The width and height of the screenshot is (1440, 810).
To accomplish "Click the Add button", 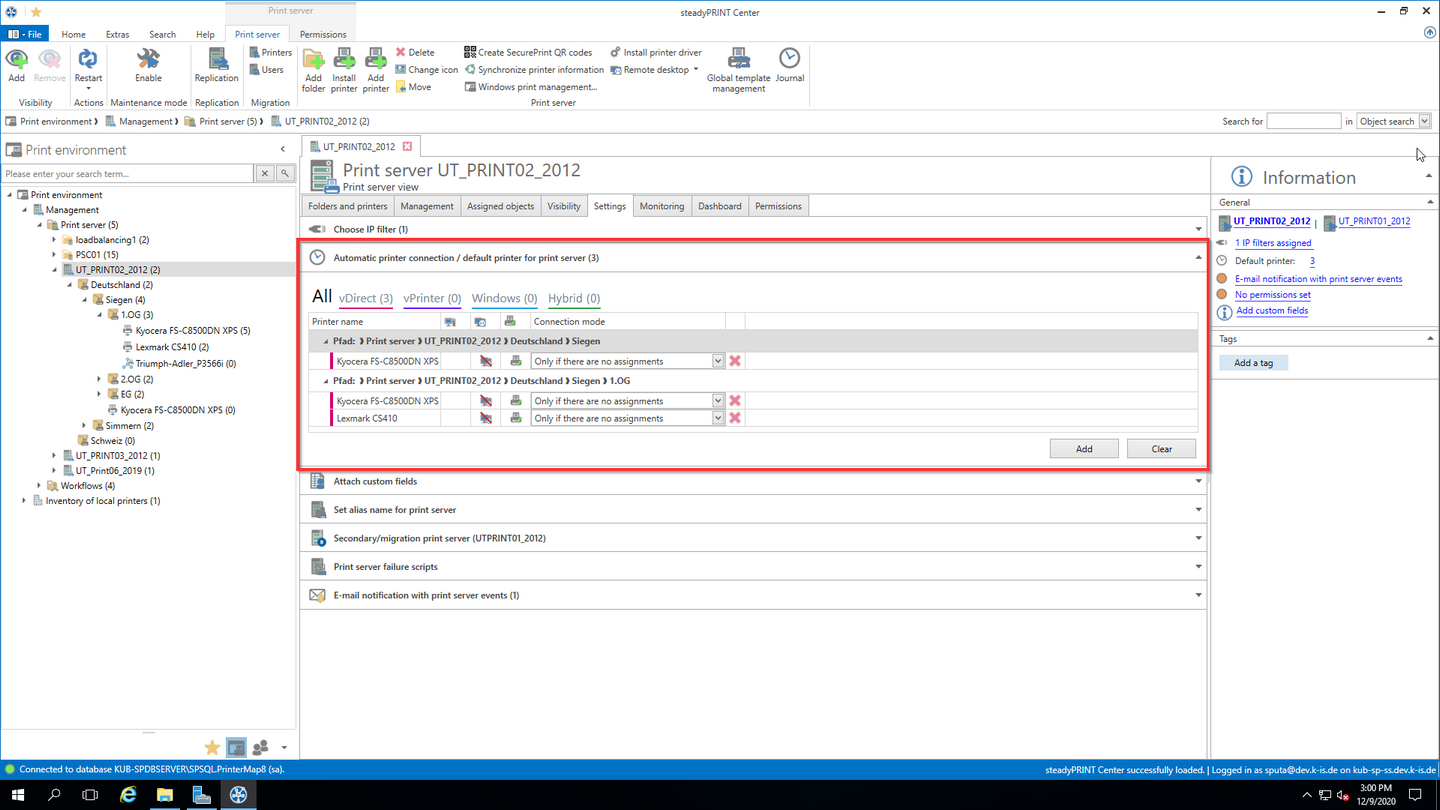I will coord(1084,449).
